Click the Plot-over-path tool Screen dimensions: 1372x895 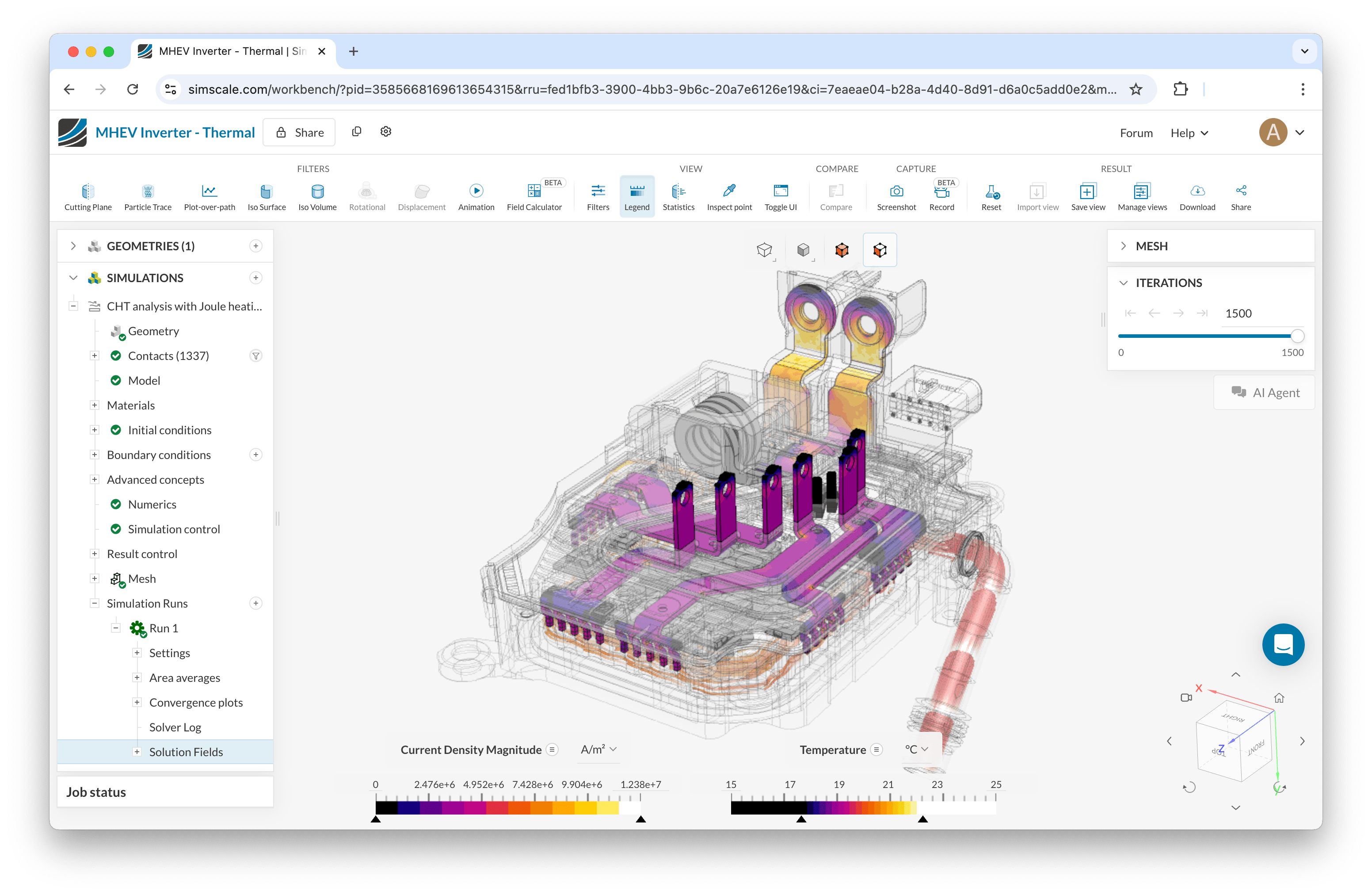209,197
